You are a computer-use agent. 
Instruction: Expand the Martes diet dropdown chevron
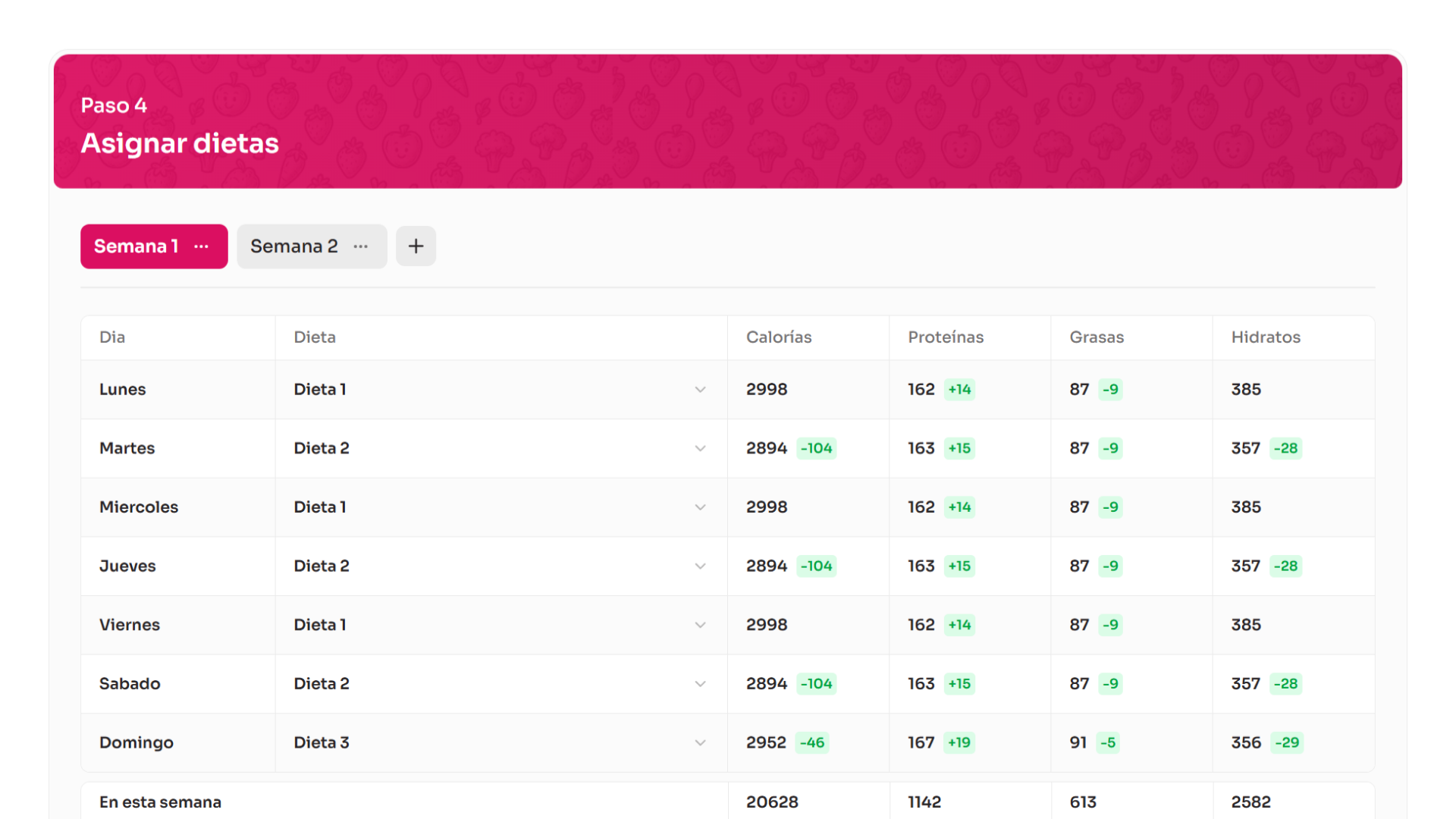point(700,449)
